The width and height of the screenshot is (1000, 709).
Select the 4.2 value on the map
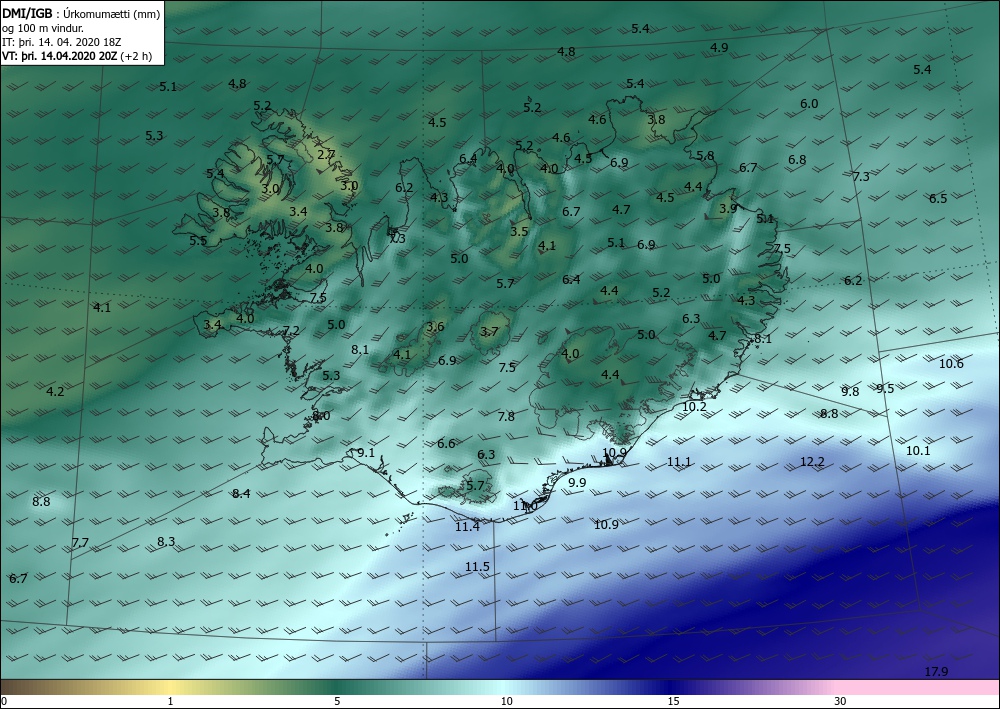[55, 391]
